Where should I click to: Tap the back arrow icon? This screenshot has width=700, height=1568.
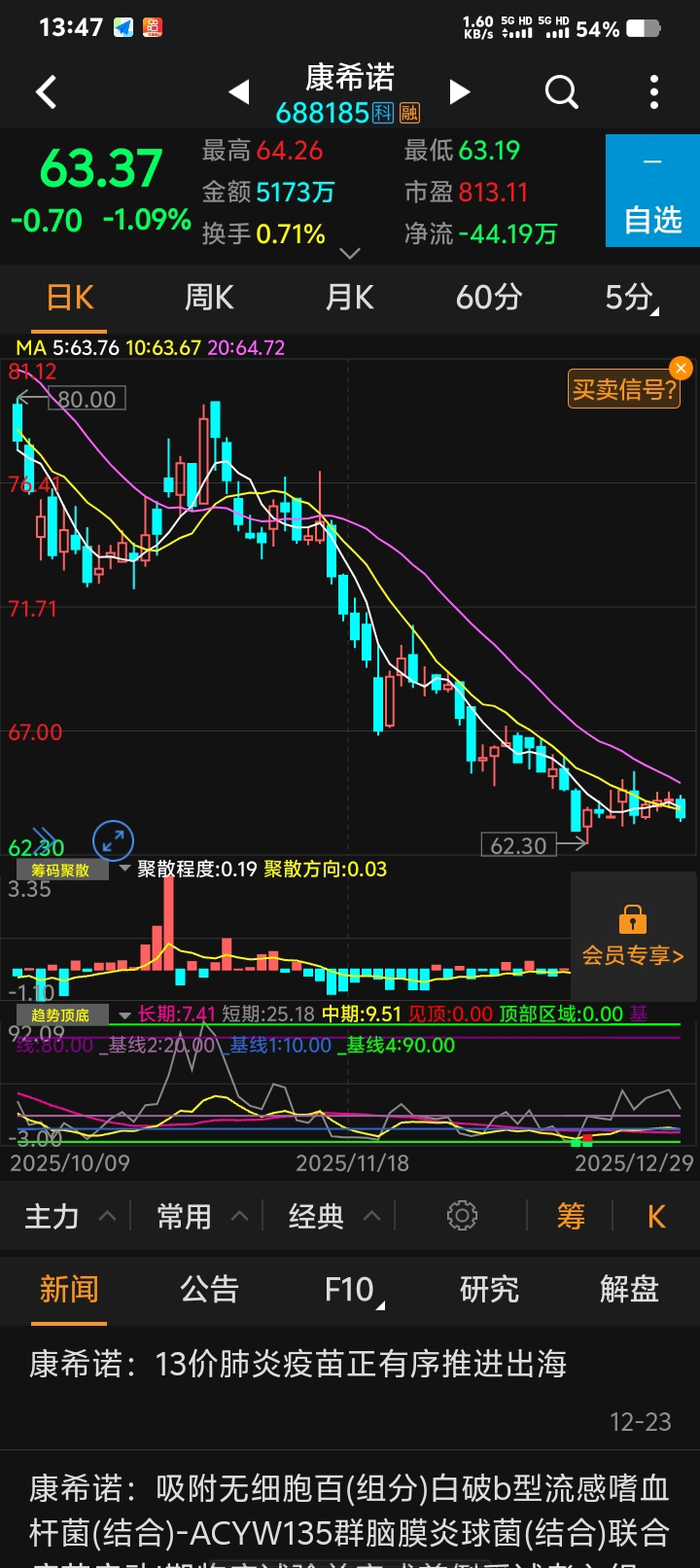[x=47, y=92]
